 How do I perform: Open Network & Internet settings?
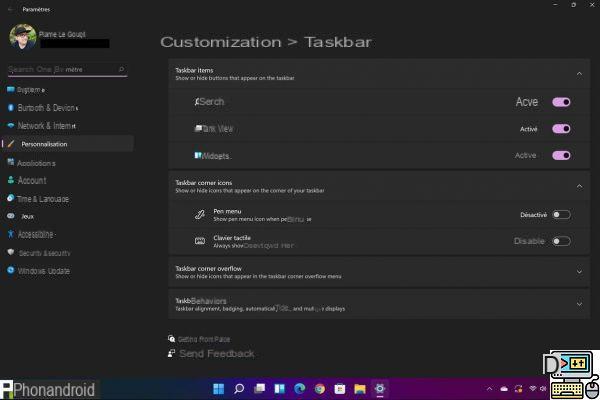point(67,126)
